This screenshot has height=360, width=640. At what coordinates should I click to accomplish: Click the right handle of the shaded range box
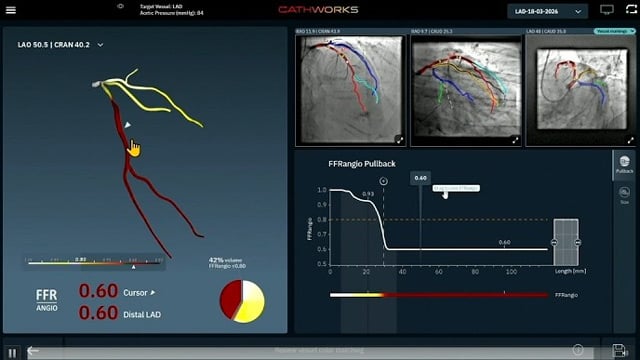pos(578,242)
